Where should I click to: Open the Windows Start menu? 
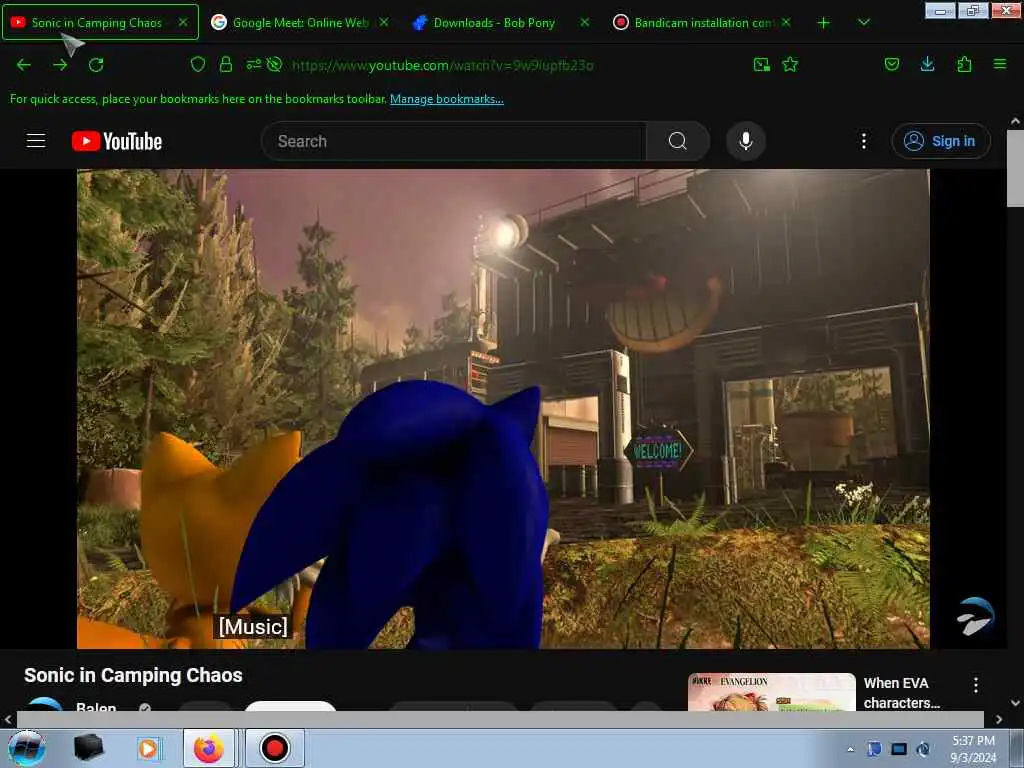(27, 748)
